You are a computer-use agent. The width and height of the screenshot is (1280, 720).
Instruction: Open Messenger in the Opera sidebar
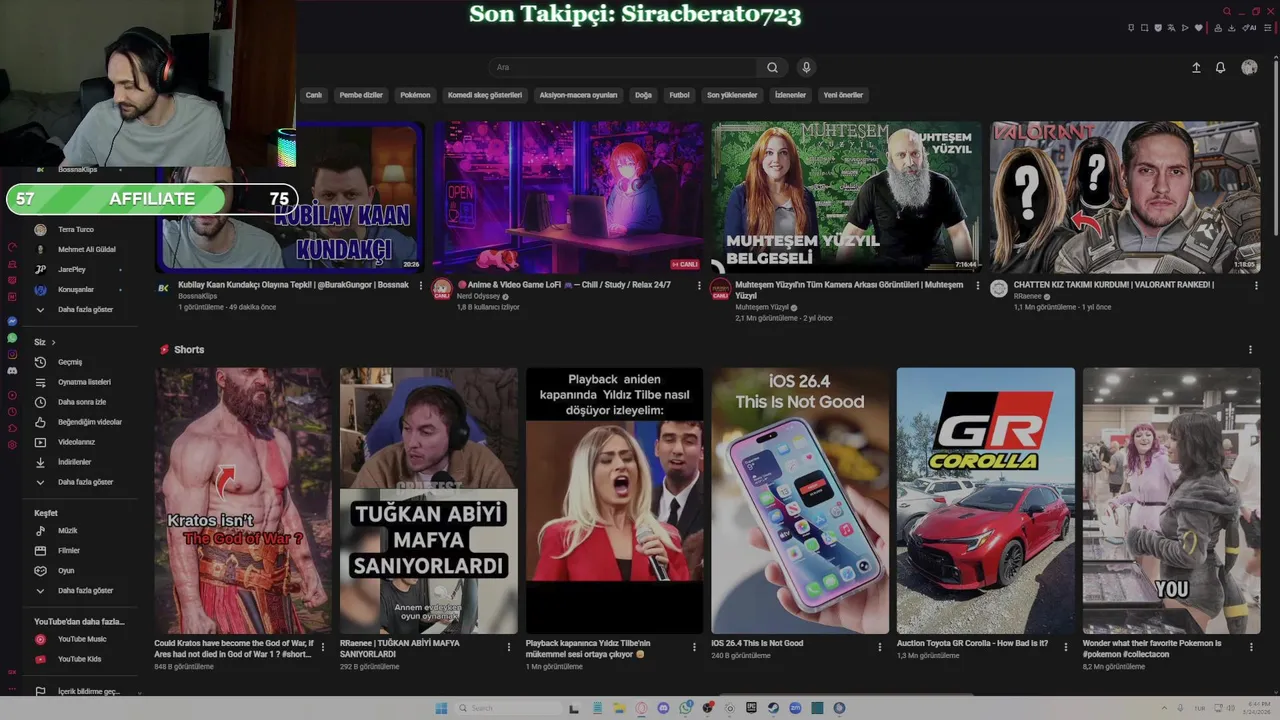12,321
